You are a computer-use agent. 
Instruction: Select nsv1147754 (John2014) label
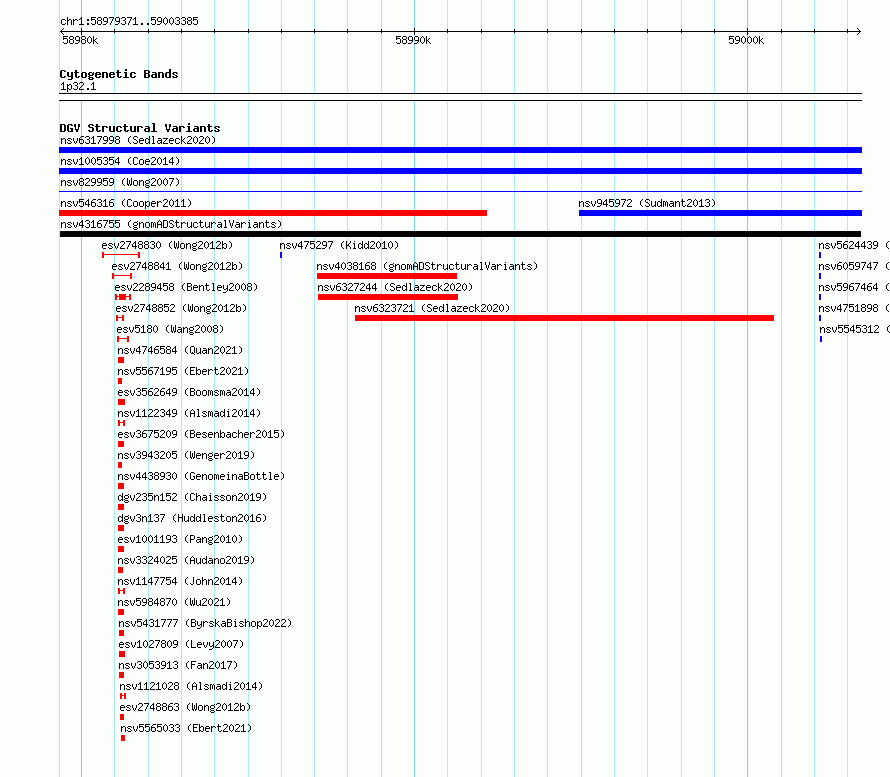click(x=180, y=581)
